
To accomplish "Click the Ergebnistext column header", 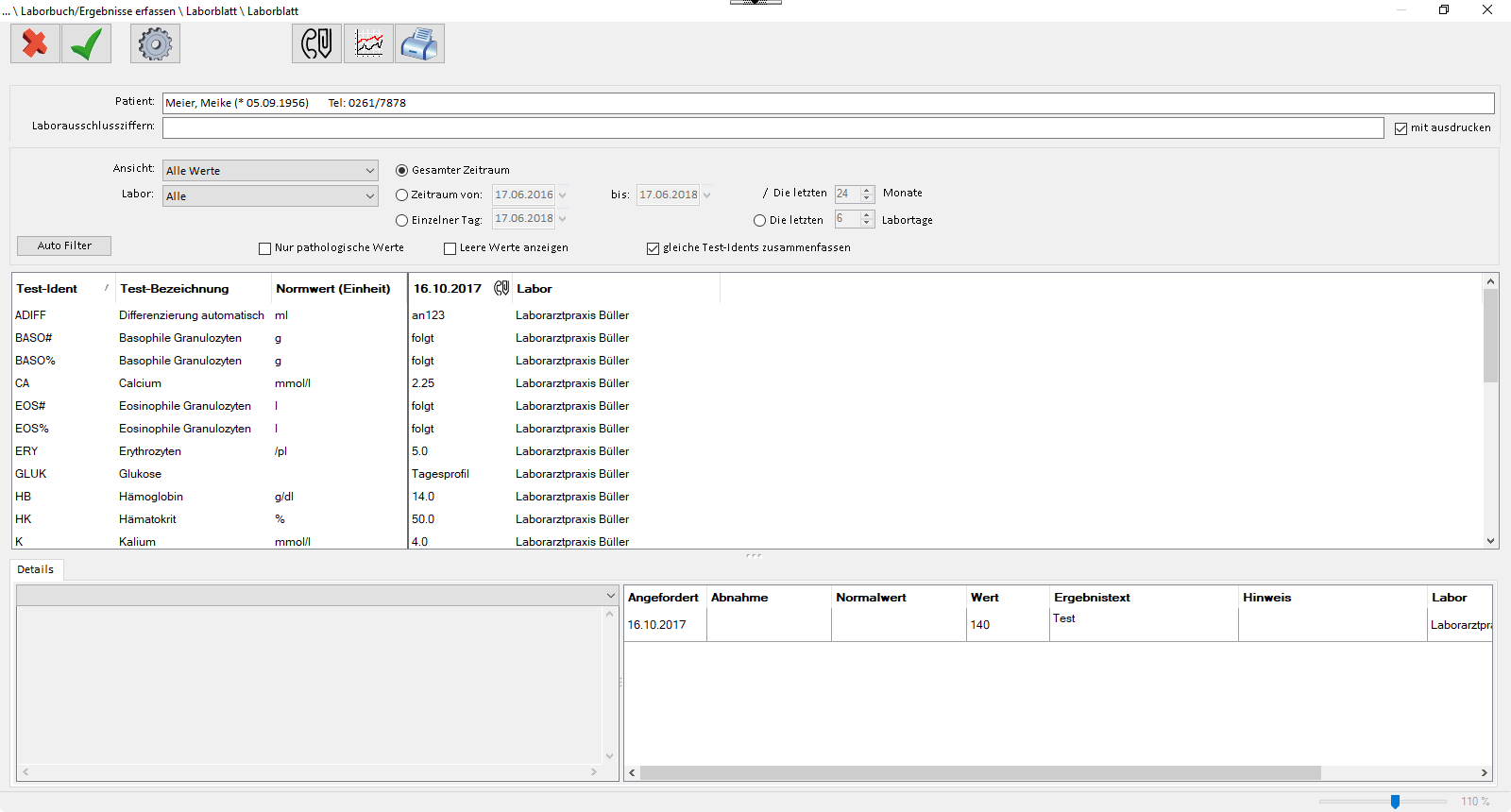I will click(x=1144, y=598).
